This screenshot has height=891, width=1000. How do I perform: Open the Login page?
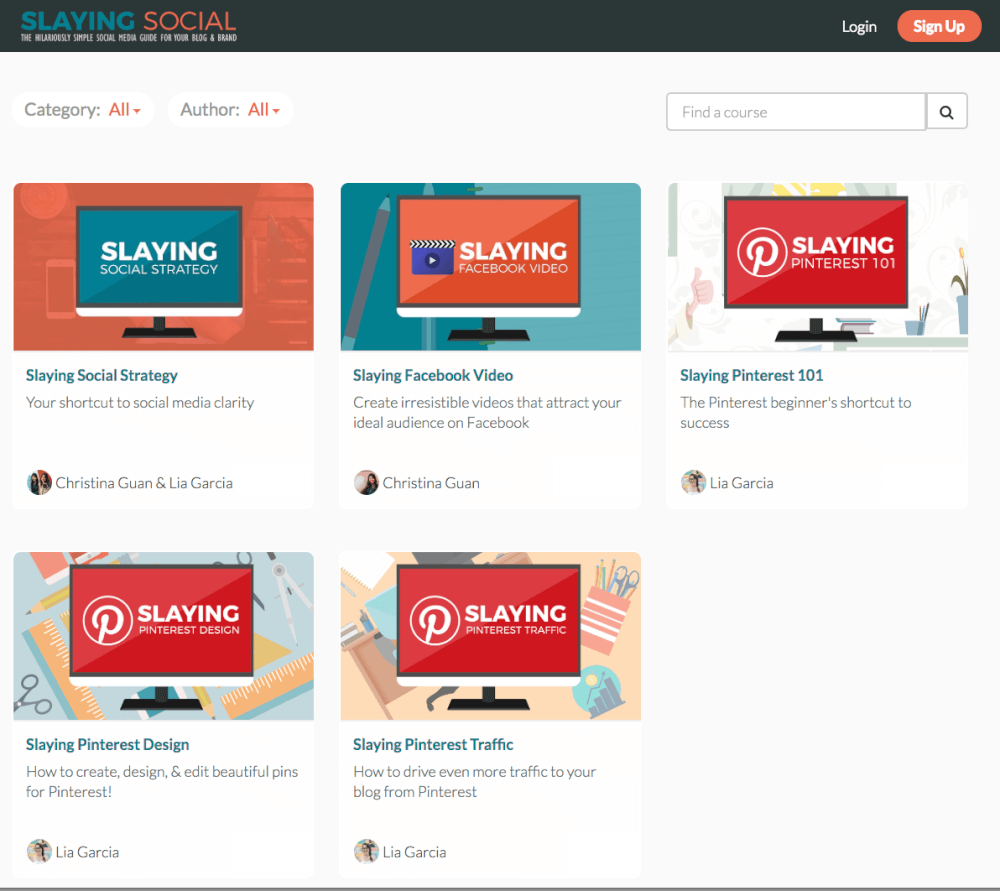858,26
